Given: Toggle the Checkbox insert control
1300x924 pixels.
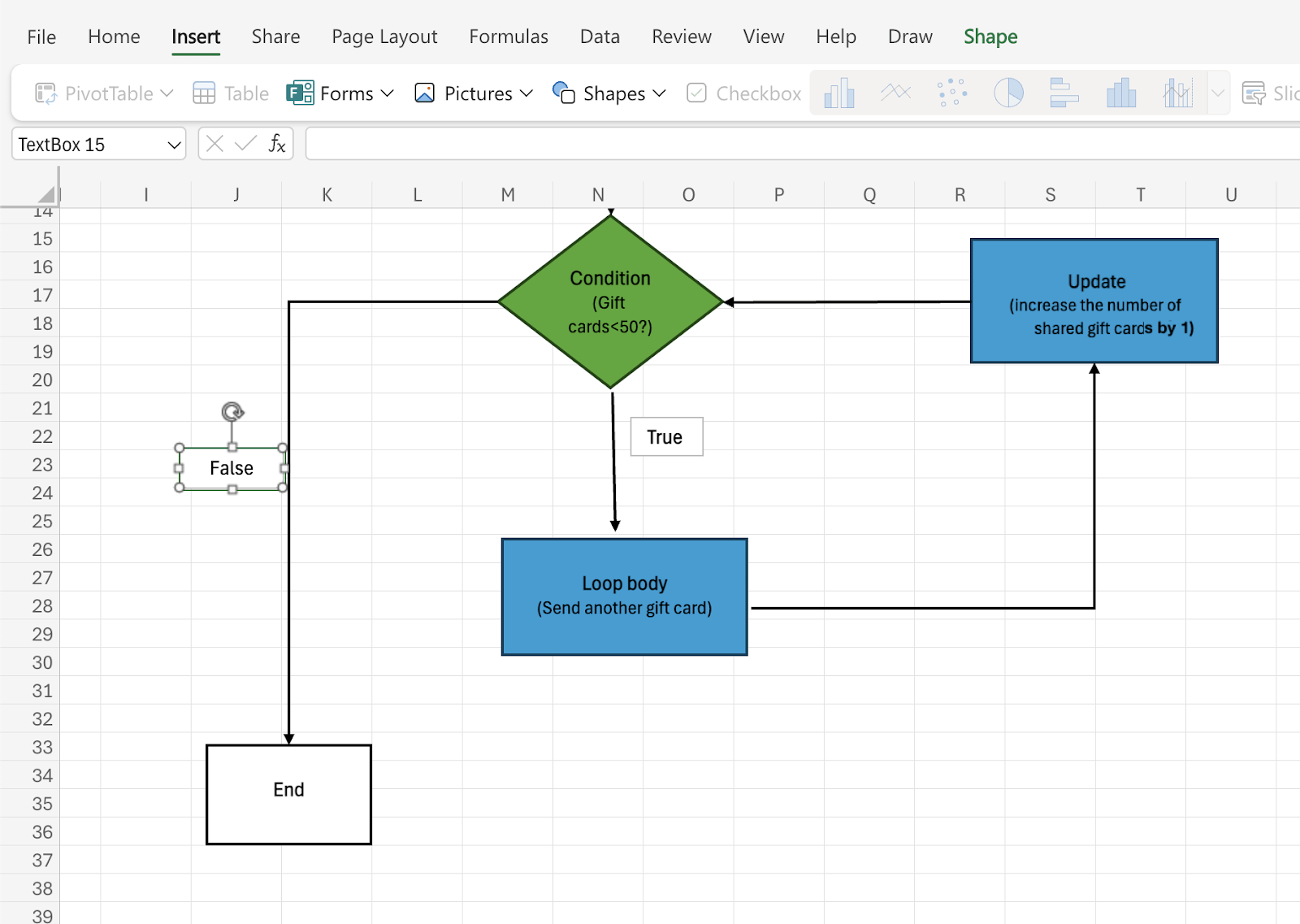Looking at the screenshot, I should click(x=743, y=93).
